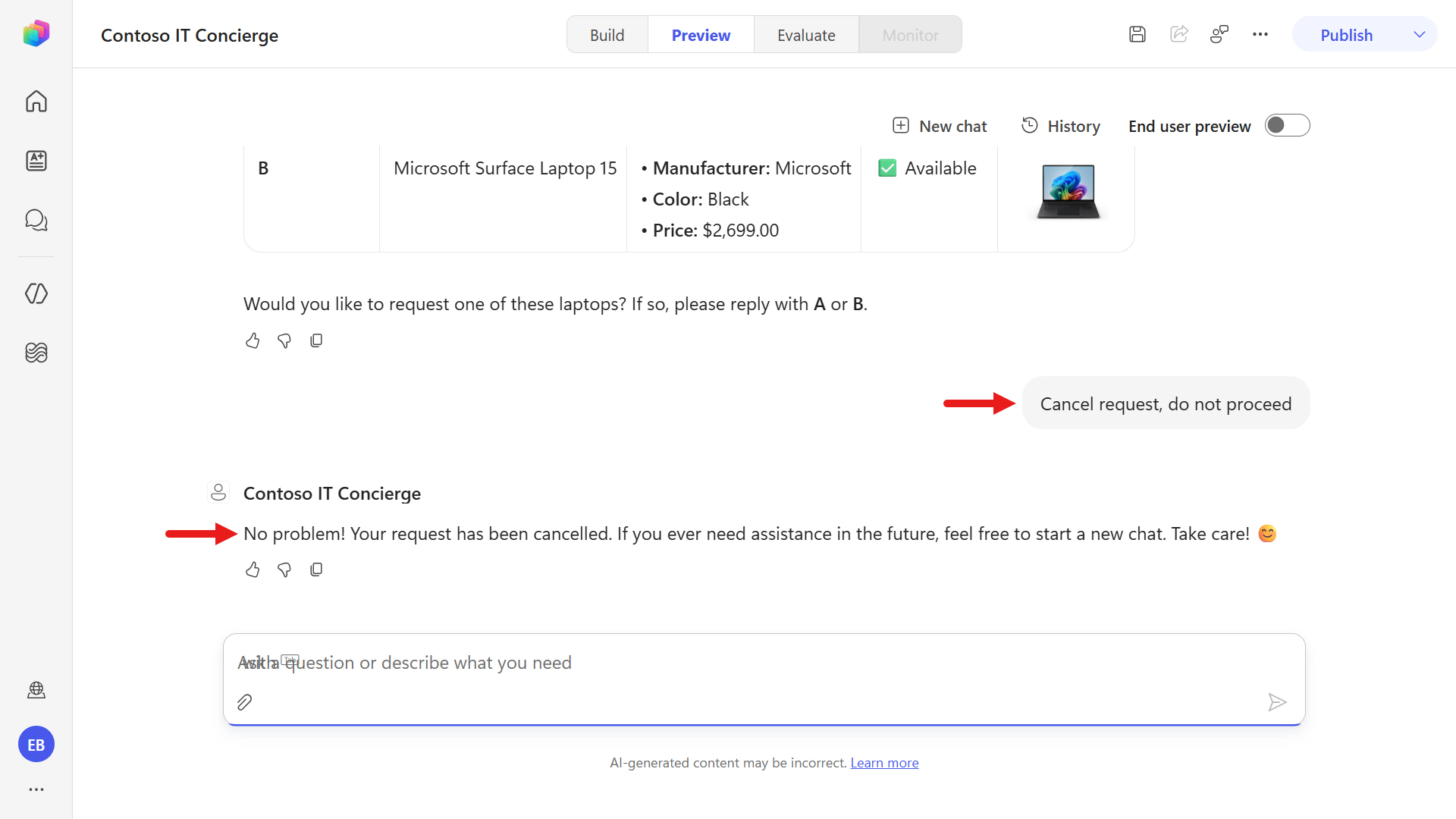
Task: Dislike the laptop options reply
Action: [x=284, y=340]
